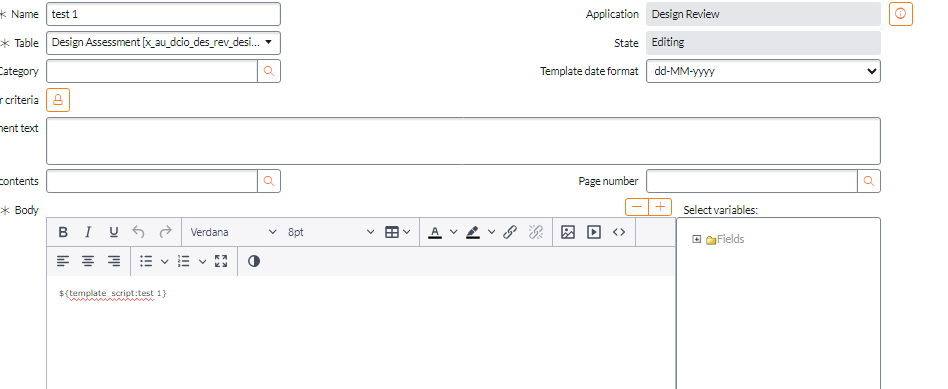Screen dimensions: 948x389
Task: Toggle italic formatting in Body editor
Action: click(x=88, y=232)
